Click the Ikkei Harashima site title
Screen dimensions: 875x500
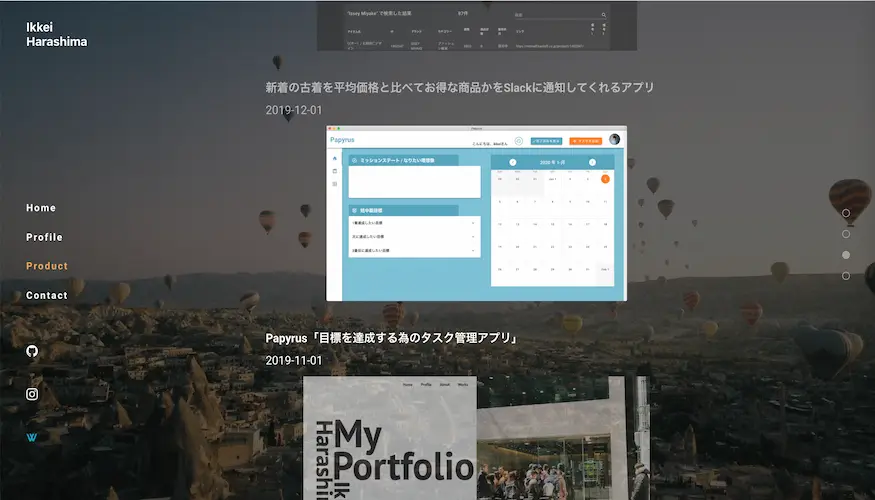(56, 35)
